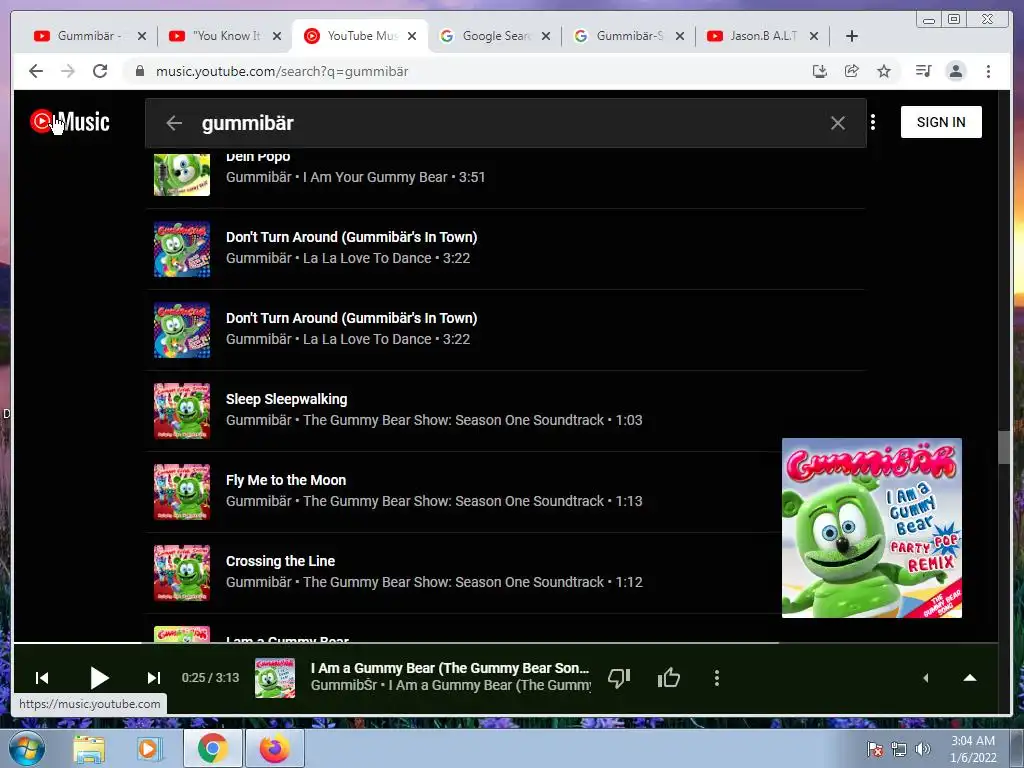Image resolution: width=1024 pixels, height=768 pixels.
Task: Play the Sleep Sleepwalking thumbnail
Action: [182, 411]
